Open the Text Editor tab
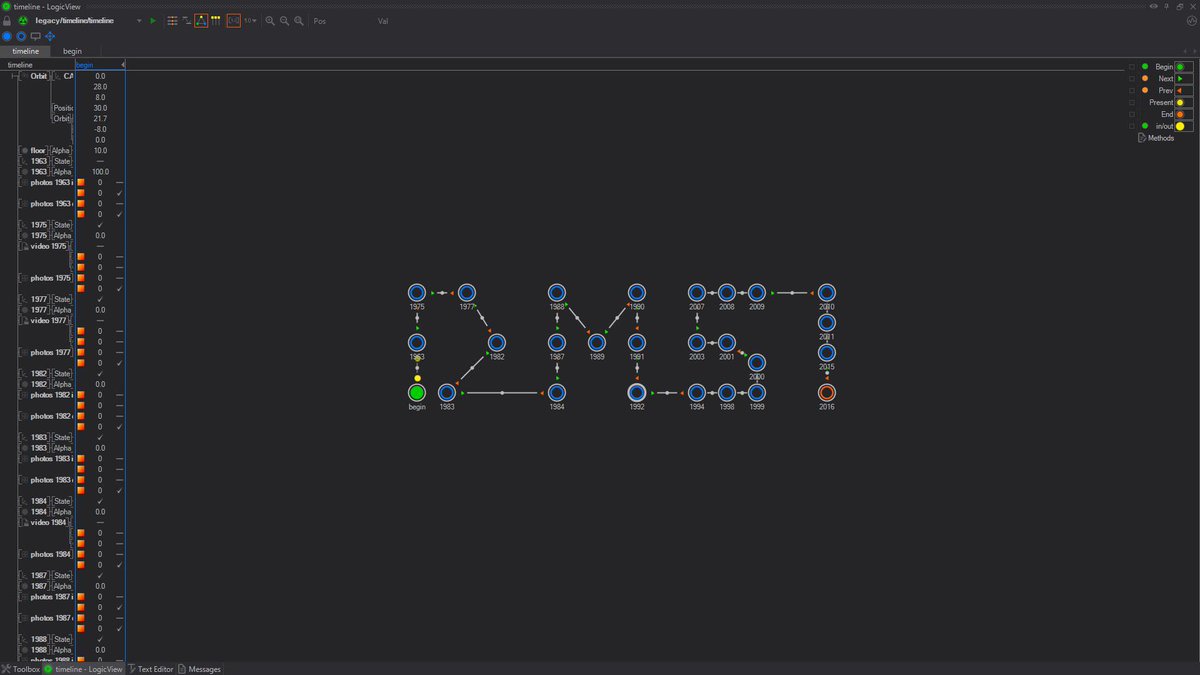This screenshot has width=1200, height=675. (150, 669)
